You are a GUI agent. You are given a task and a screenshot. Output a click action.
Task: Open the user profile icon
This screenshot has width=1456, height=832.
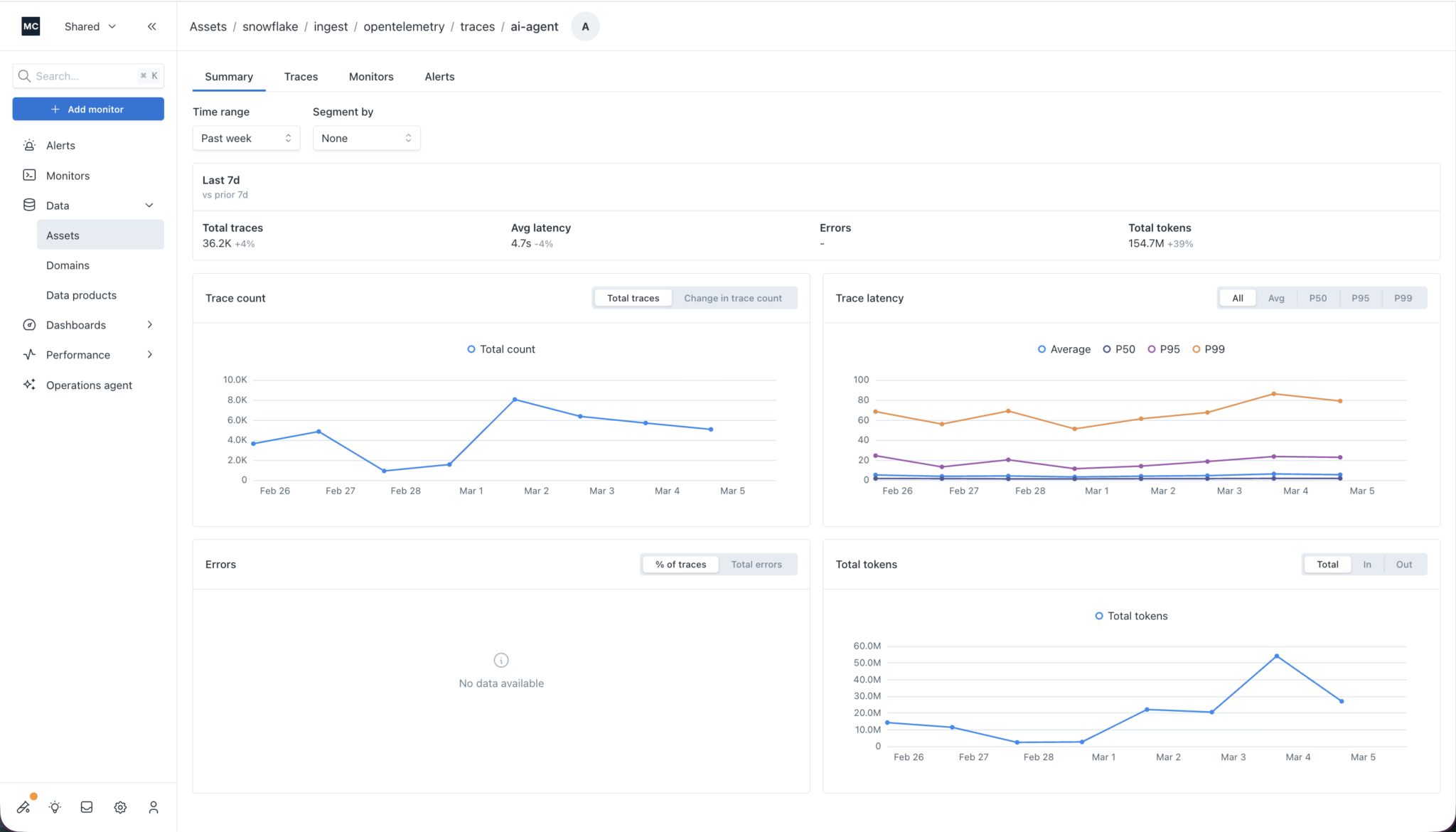click(x=153, y=807)
